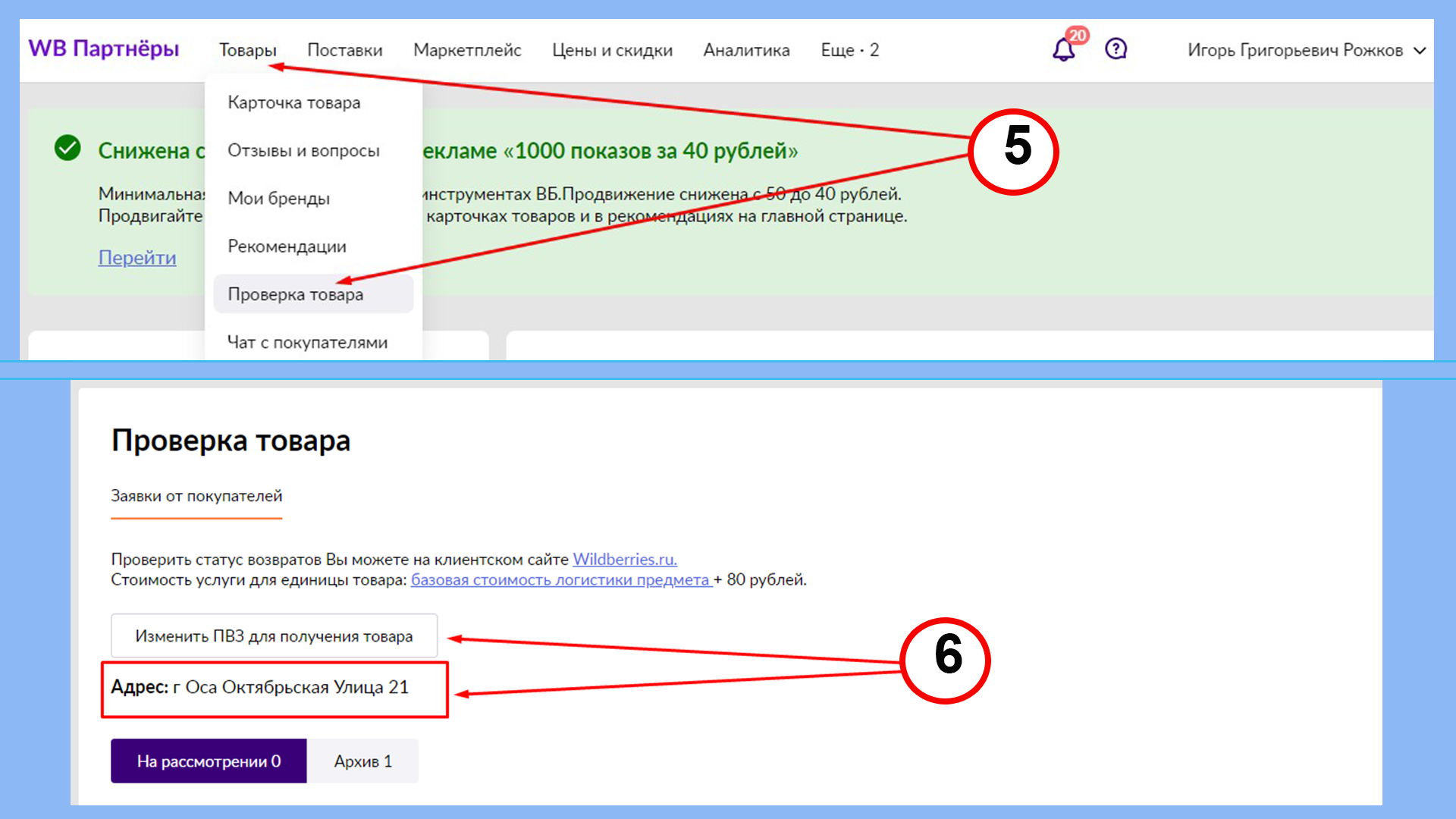
Task: Open the Аналитика menu
Action: tap(746, 50)
